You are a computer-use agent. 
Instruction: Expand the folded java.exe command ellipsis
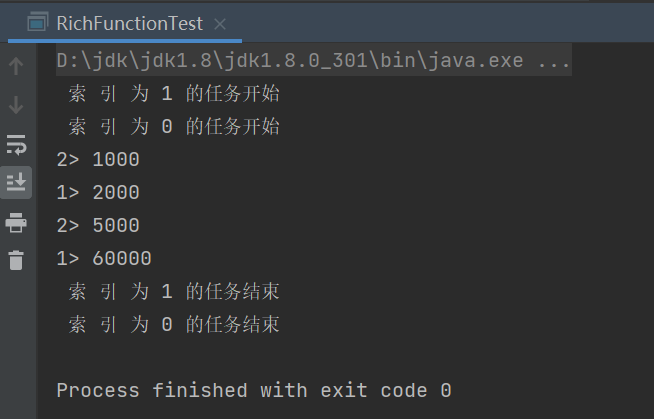554,61
